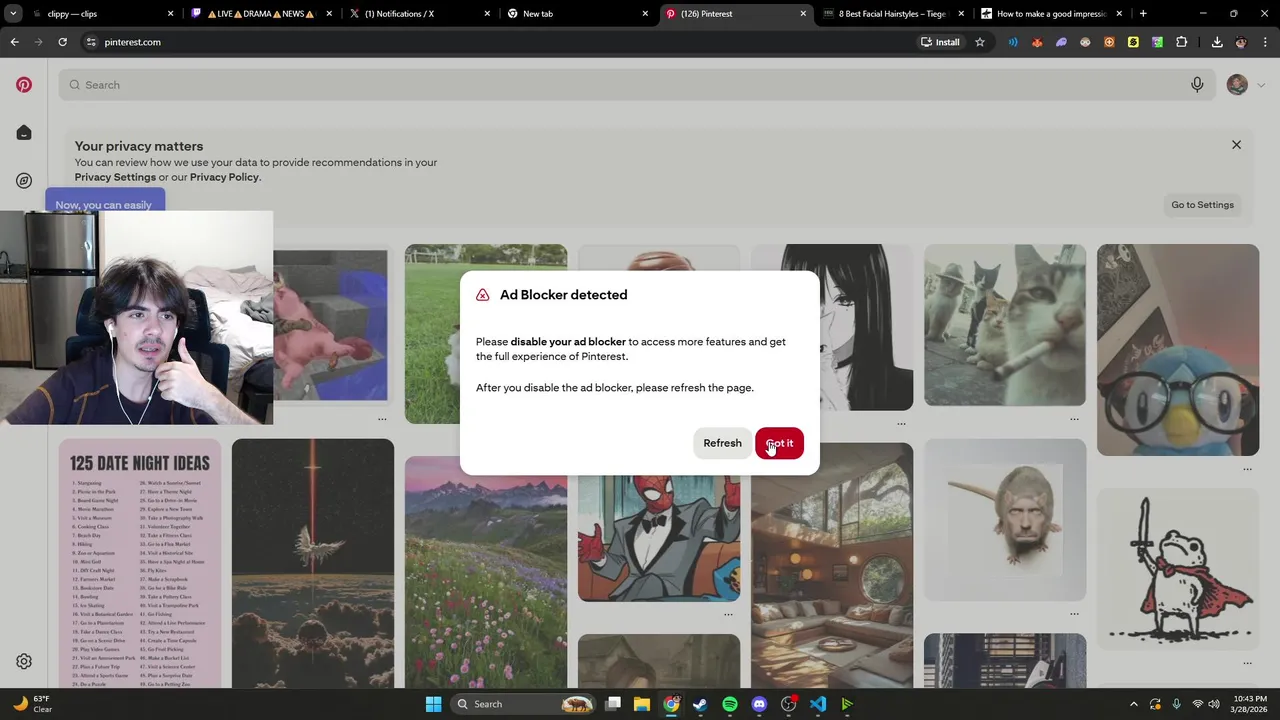Switch to How to make a good impression tab
The width and height of the screenshot is (1280, 720).
point(1052,14)
